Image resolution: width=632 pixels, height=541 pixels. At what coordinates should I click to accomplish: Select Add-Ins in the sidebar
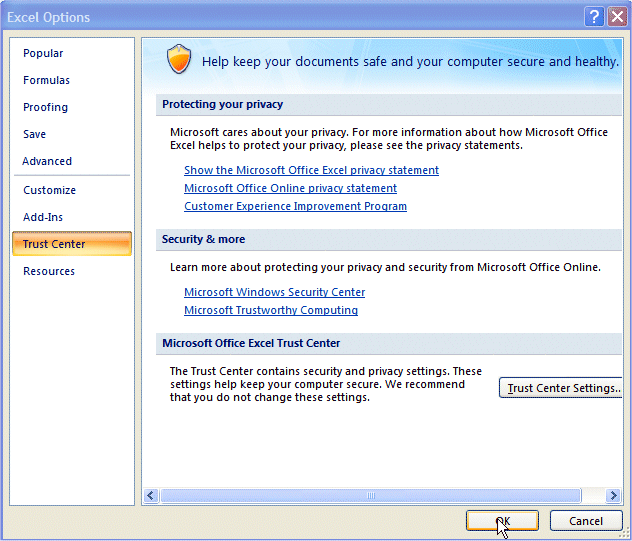coord(43,217)
